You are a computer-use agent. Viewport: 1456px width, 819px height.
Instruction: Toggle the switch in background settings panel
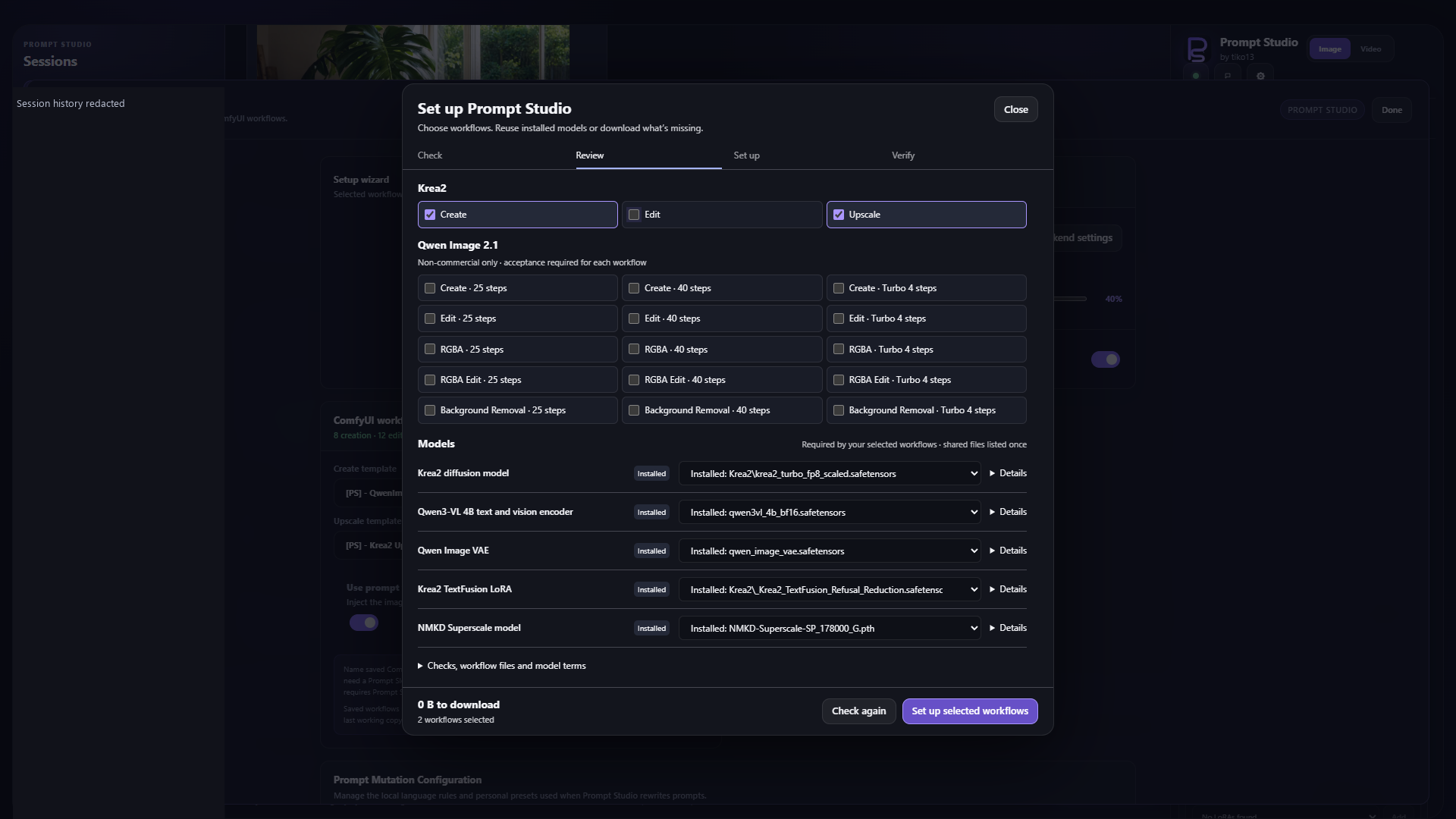(1106, 359)
